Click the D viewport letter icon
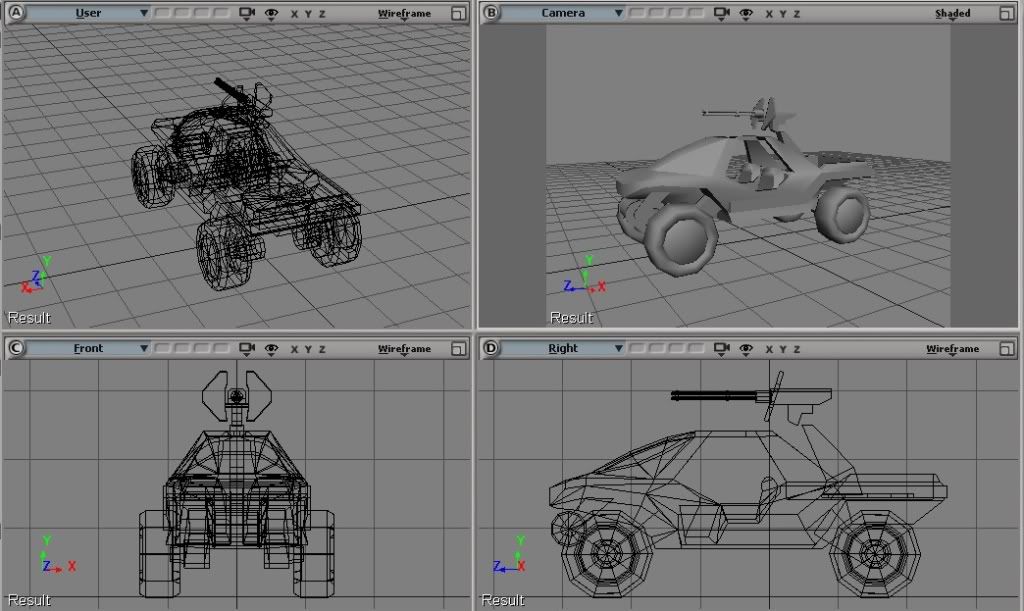This screenshot has height=611, width=1024. [490, 348]
